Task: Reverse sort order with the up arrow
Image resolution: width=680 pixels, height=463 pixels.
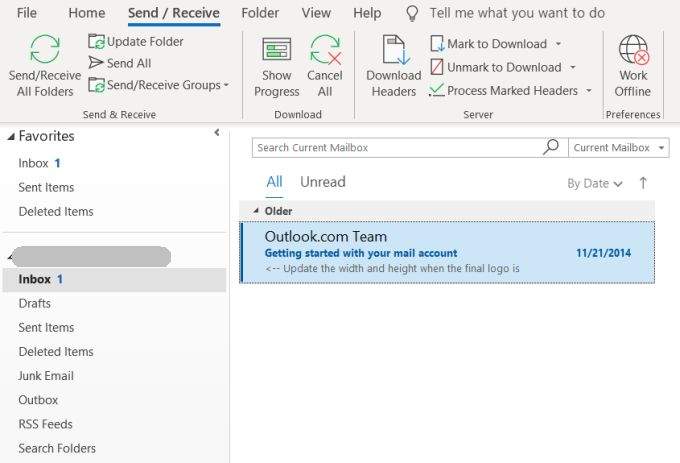Action: click(x=643, y=183)
